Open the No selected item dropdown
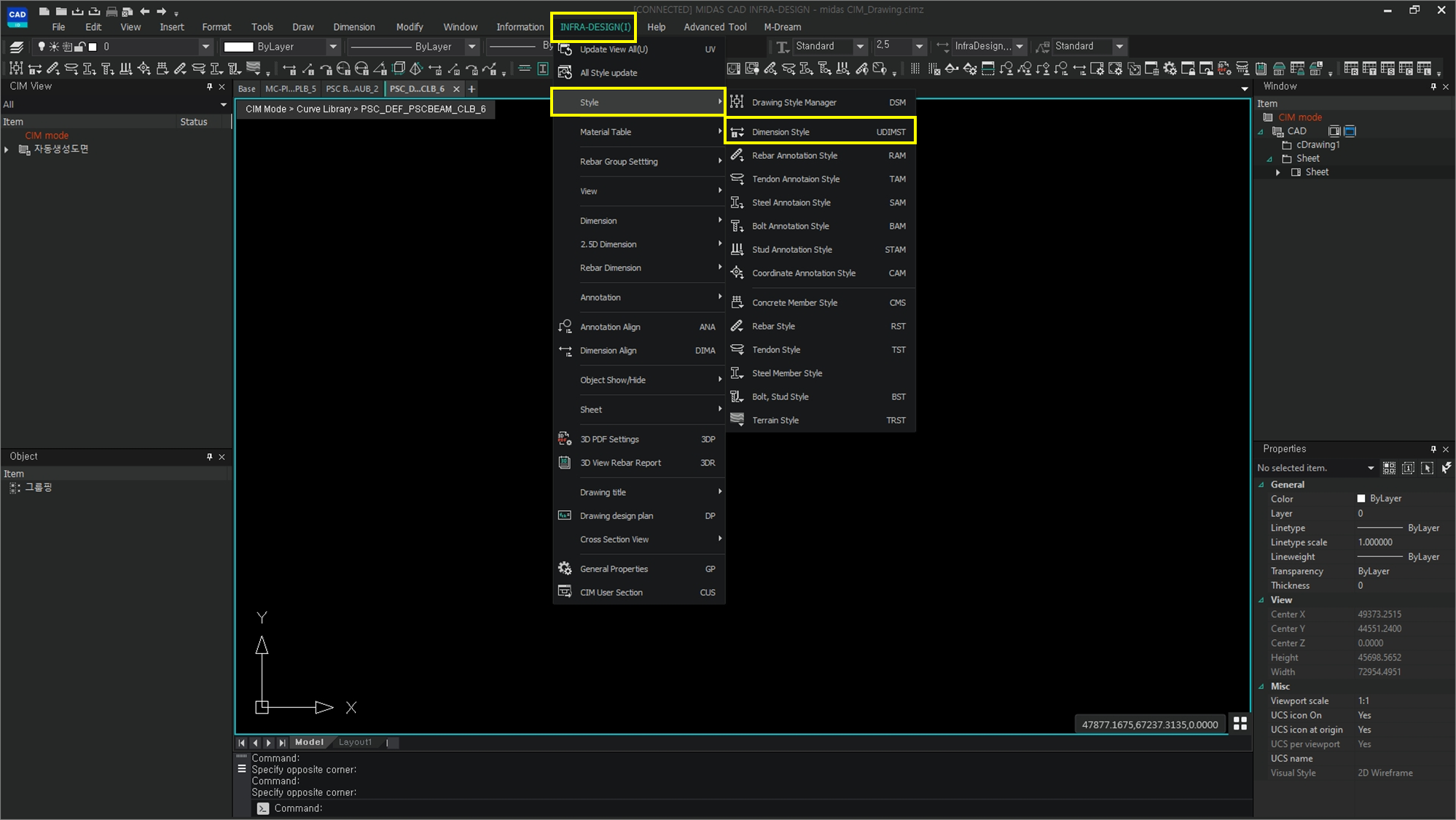Viewport: 1456px width, 820px height. click(x=1371, y=468)
